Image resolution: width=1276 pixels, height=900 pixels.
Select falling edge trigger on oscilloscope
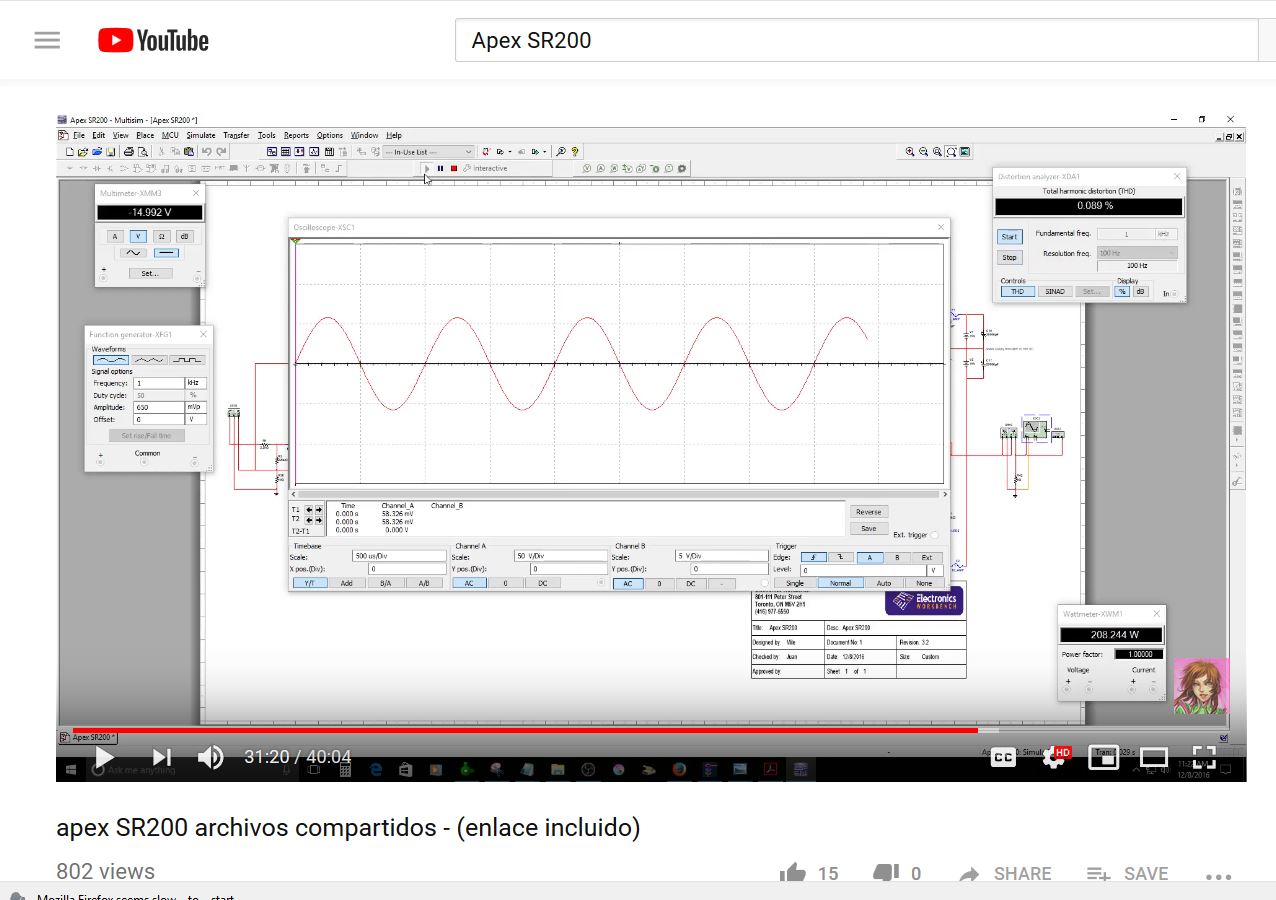(839, 557)
